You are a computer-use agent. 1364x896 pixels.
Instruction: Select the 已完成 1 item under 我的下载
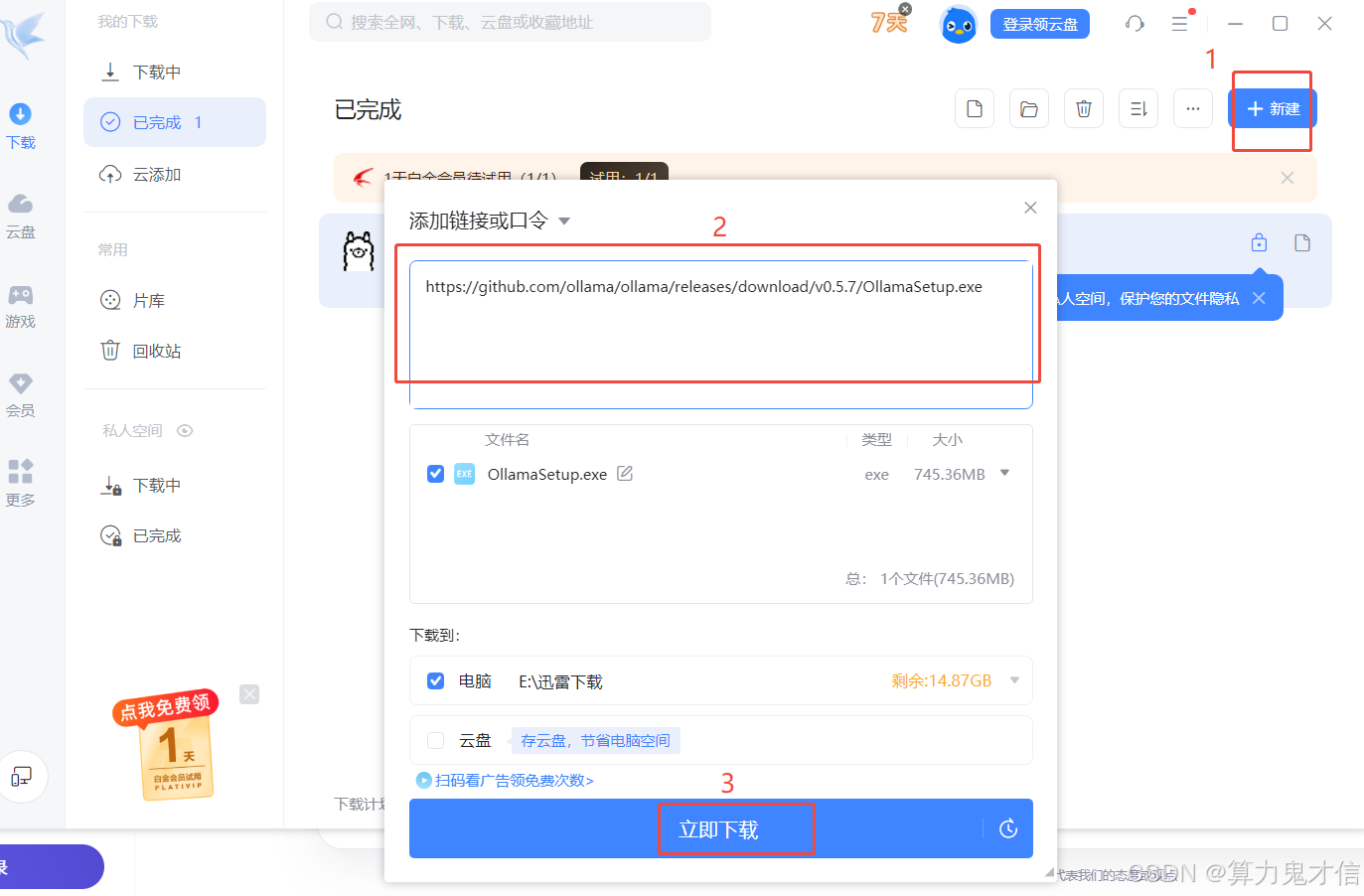click(x=175, y=122)
